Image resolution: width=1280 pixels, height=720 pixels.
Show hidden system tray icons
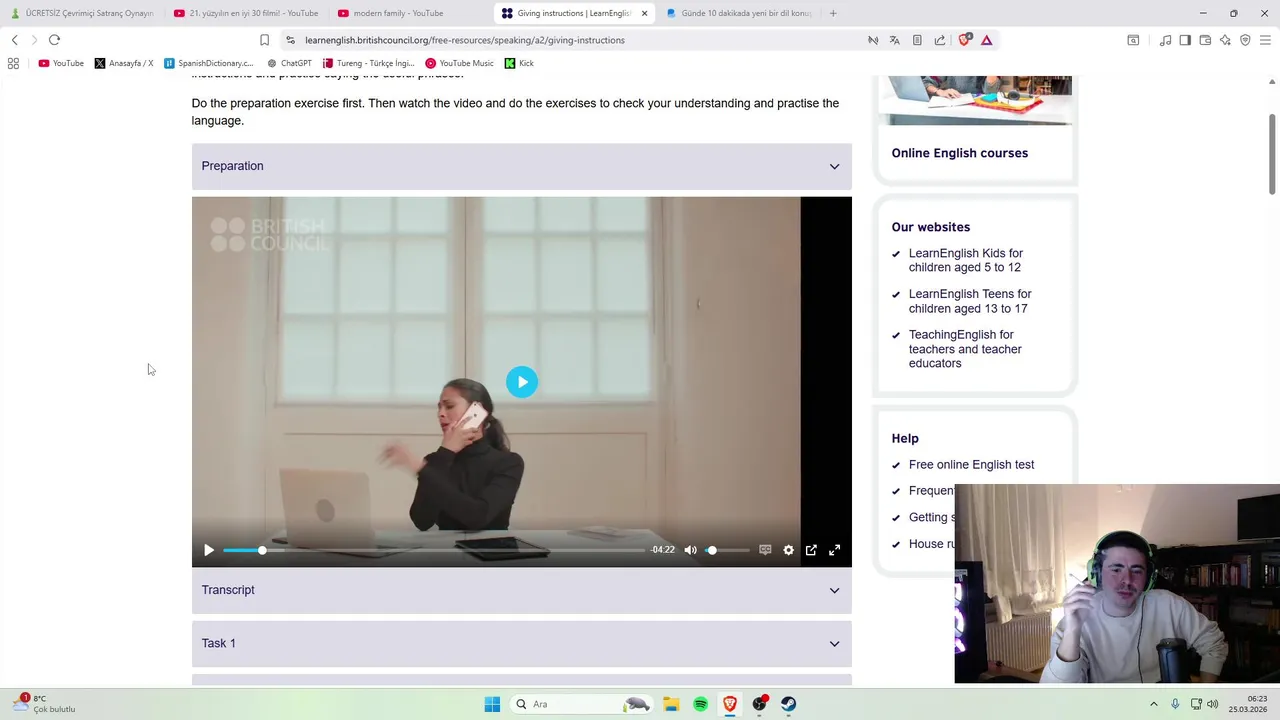point(1153,704)
